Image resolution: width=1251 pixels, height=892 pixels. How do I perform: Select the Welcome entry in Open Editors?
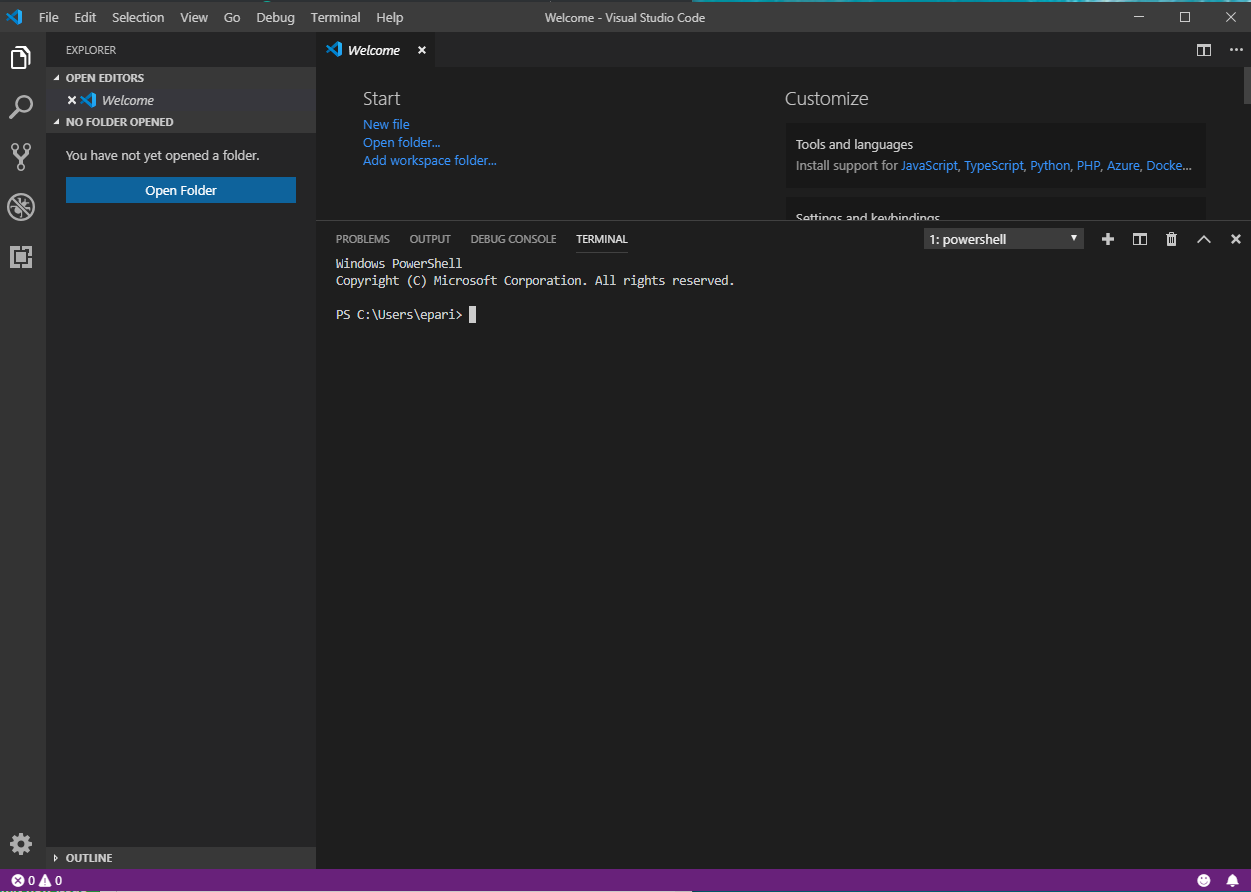[181, 100]
